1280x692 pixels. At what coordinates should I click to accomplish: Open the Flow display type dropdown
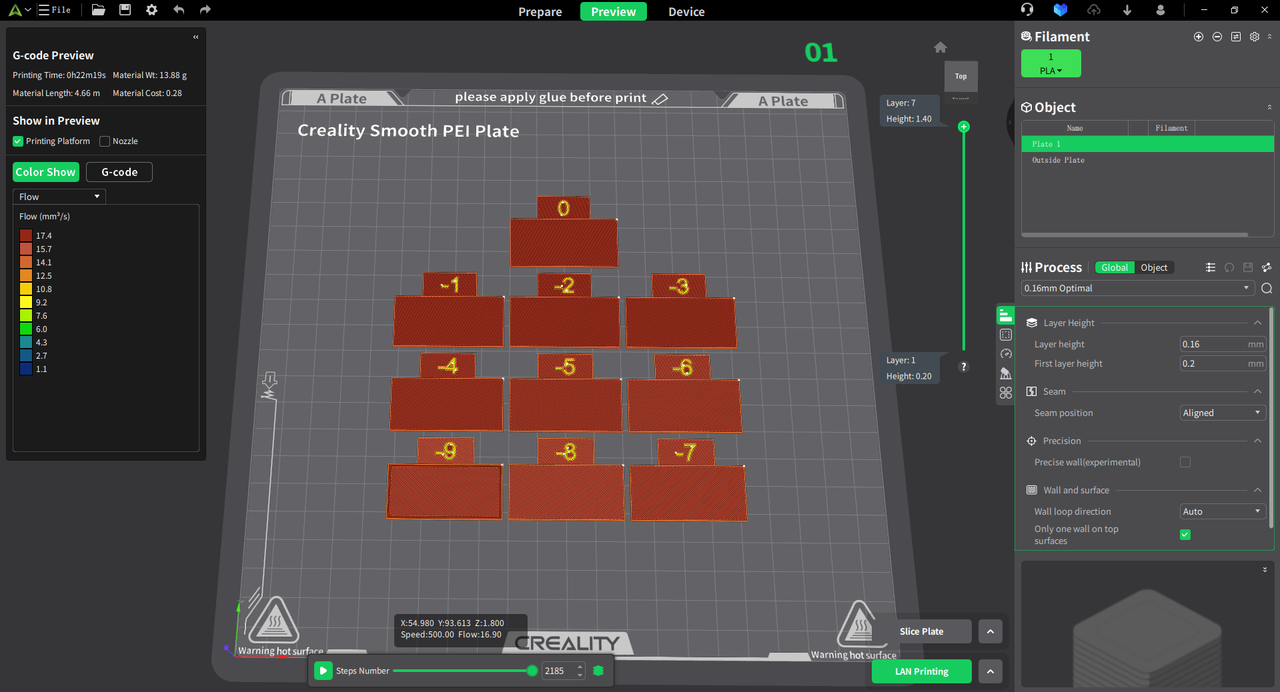coord(59,197)
